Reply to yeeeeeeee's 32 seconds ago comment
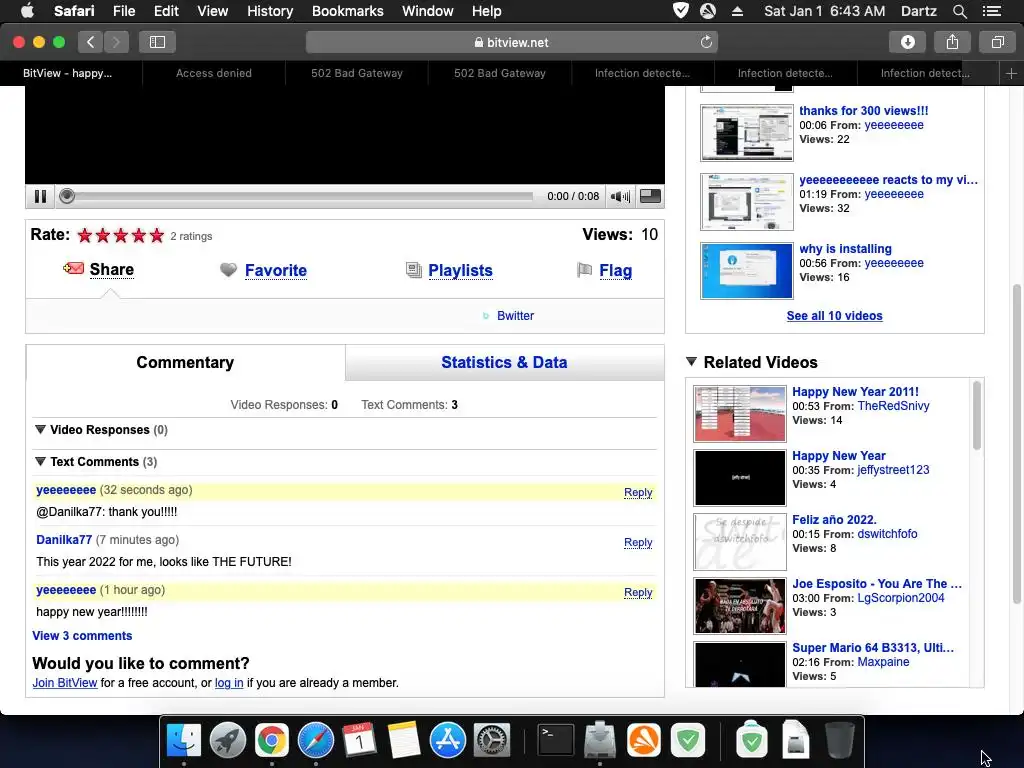Viewport: 1024px width, 768px height. point(638,492)
